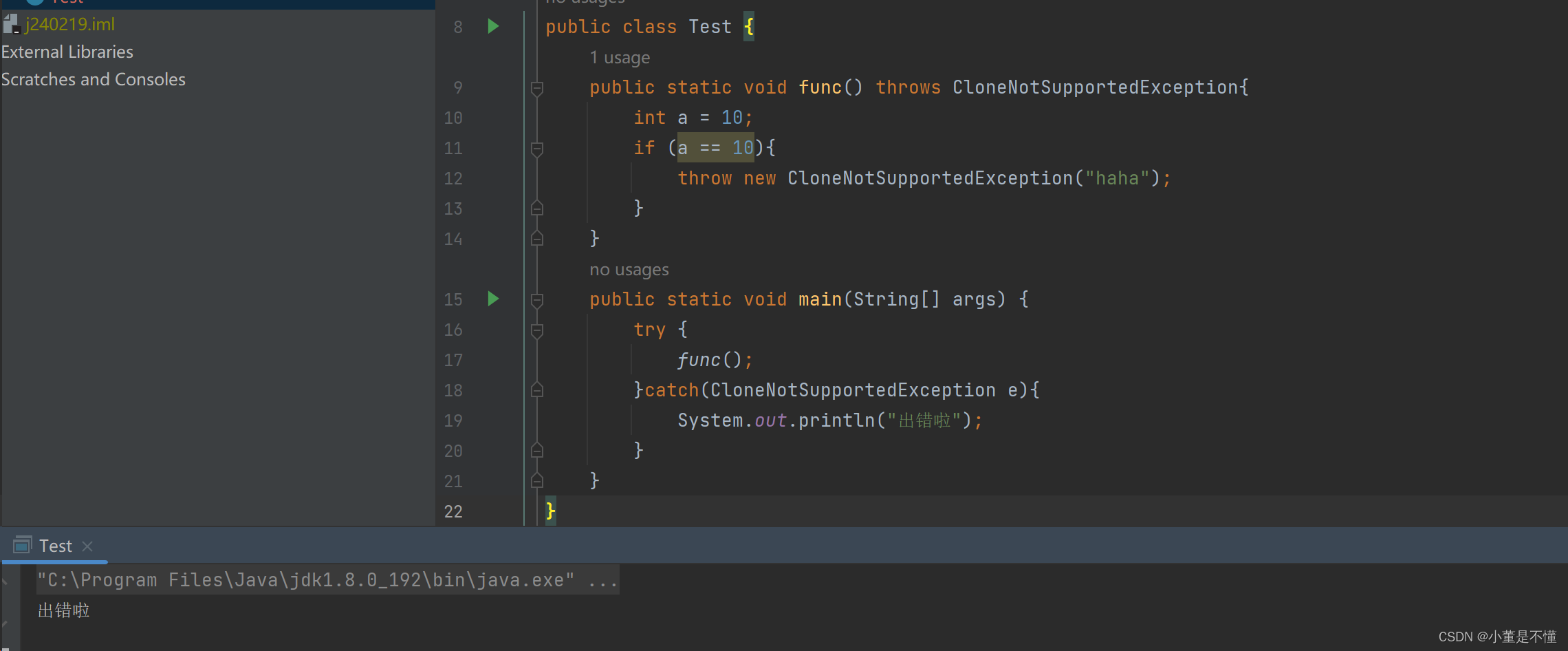Select j240219.iml file in project tree
This screenshot has width=1568, height=651.
pyautogui.click(x=69, y=24)
